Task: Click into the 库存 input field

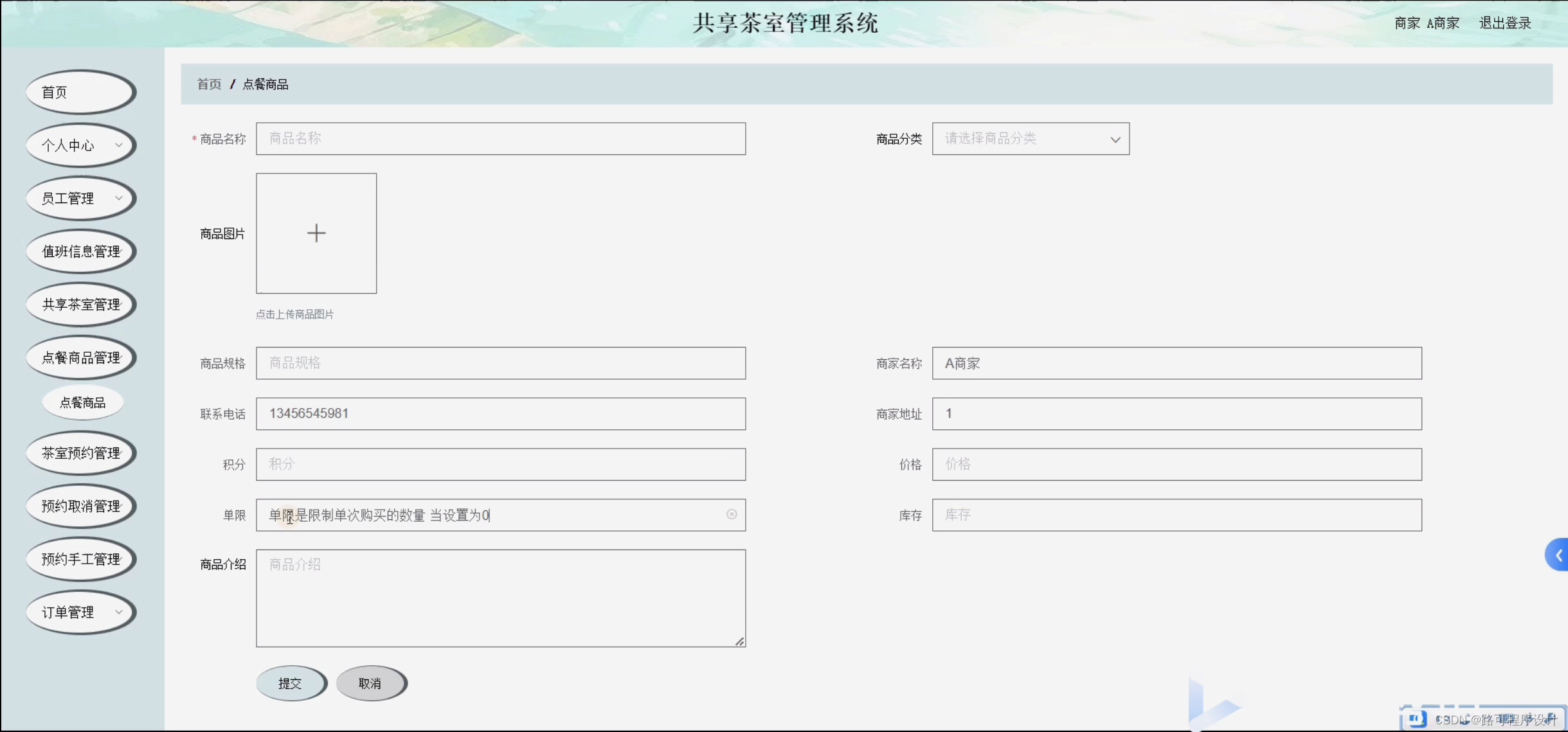Action: [x=1176, y=515]
